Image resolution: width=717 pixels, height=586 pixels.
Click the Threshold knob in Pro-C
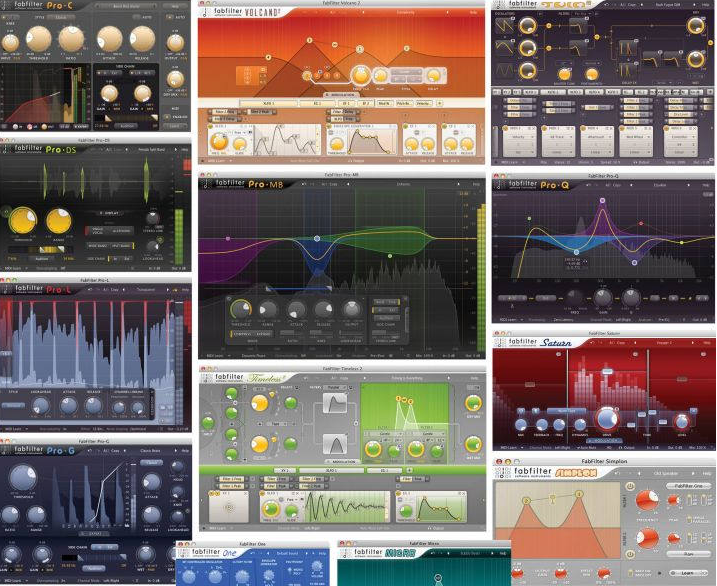pyautogui.click(x=39, y=38)
